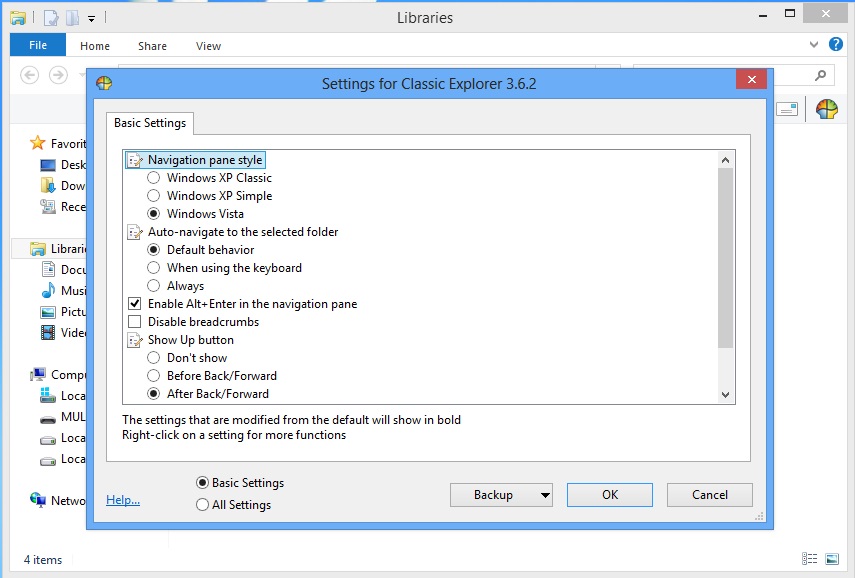The width and height of the screenshot is (855, 578).
Task: Open the Backup button dropdown arrow
Action: (545, 495)
